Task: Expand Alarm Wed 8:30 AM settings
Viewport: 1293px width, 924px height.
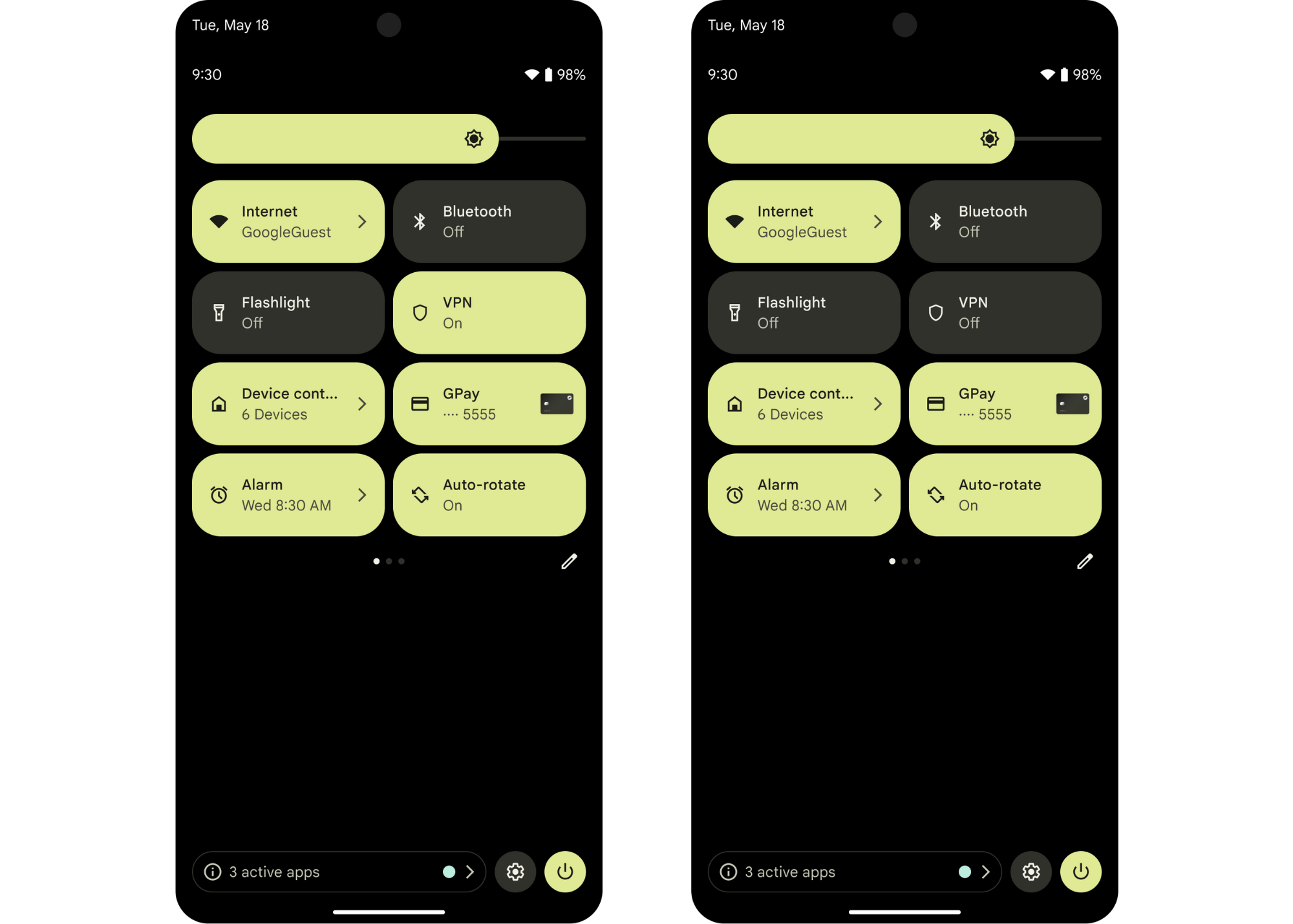Action: 362,494
